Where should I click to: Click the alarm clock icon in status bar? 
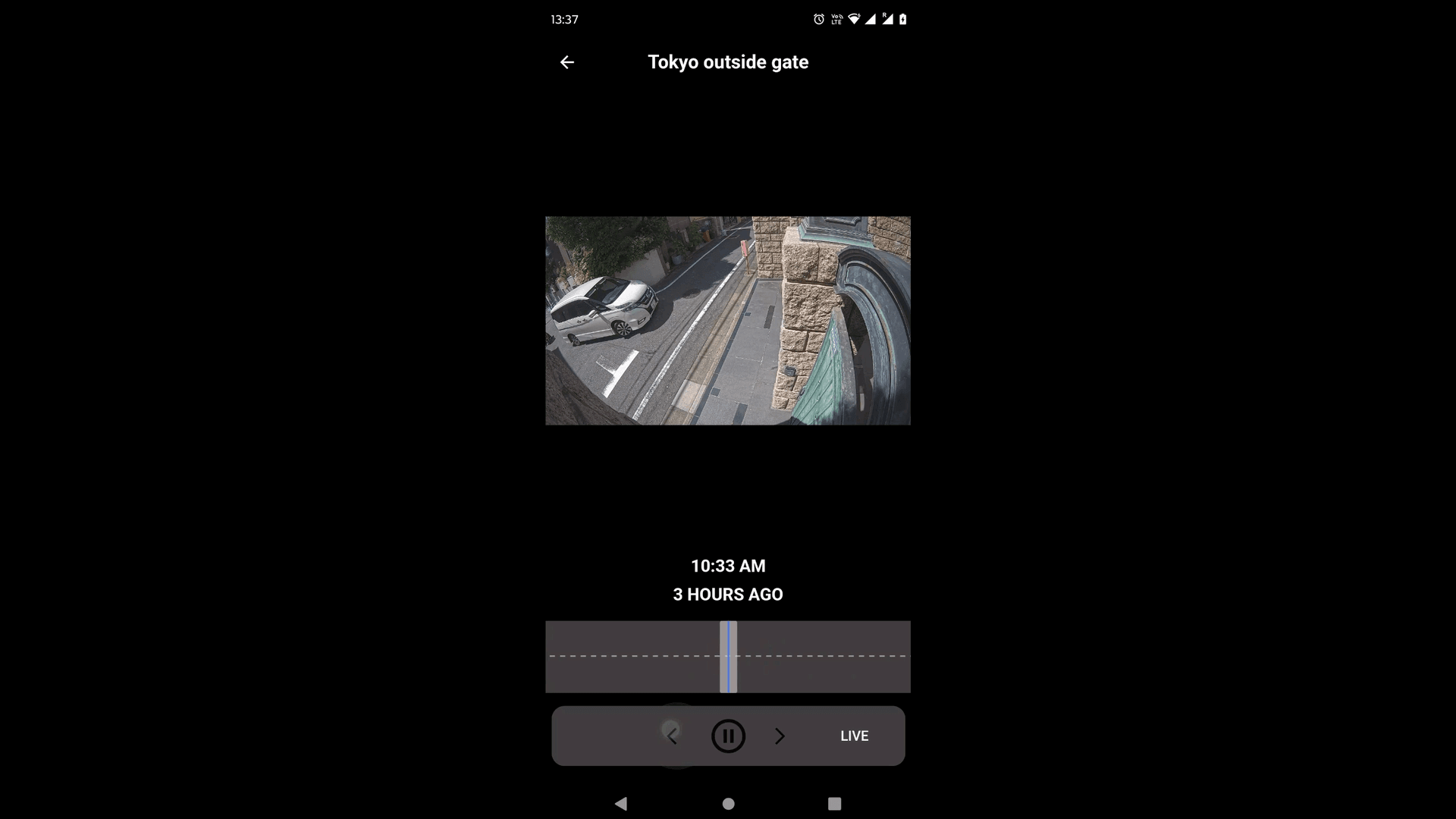(819, 19)
